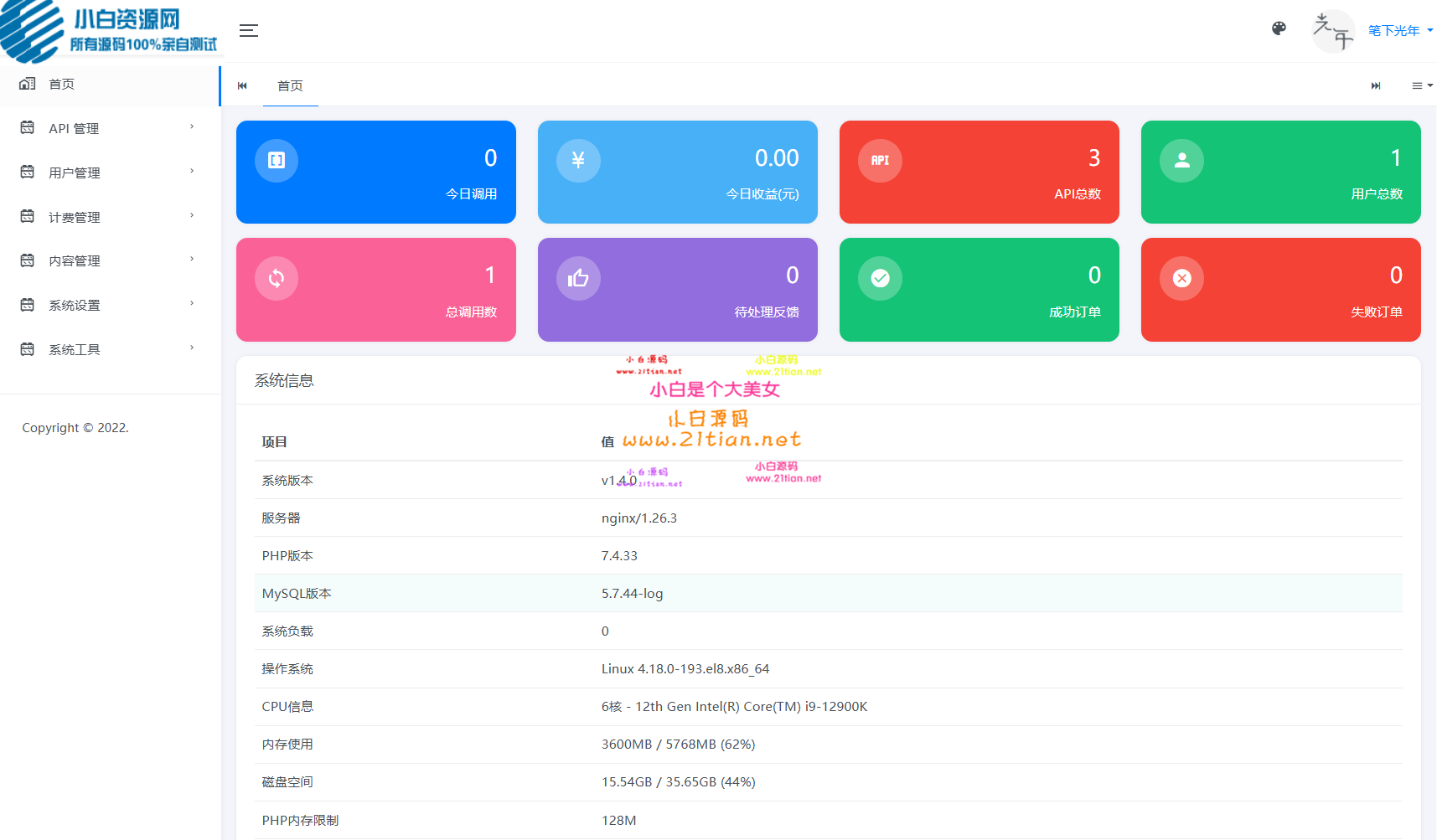Click the user avatar in the header
The image size is (1437, 840).
[x=1333, y=30]
